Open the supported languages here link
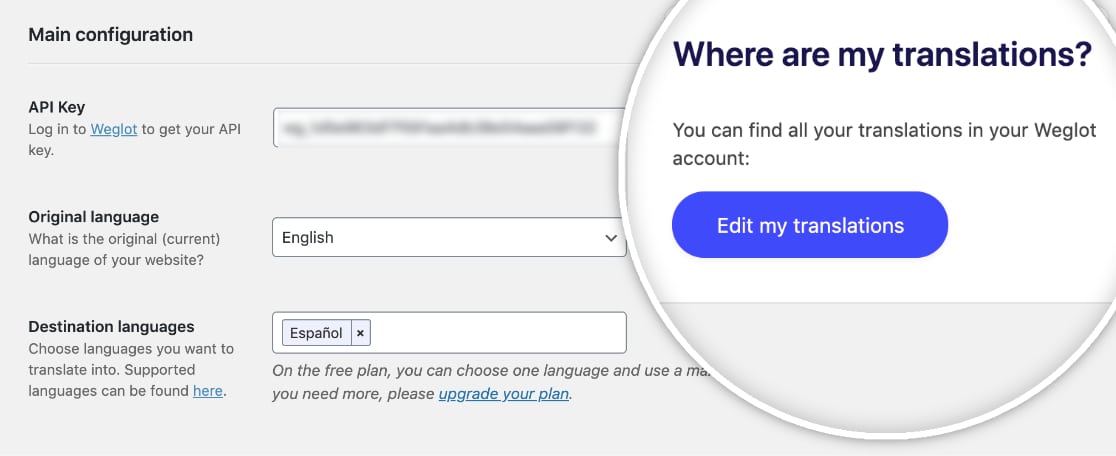Screen dimensions: 1116x456 (x=208, y=391)
